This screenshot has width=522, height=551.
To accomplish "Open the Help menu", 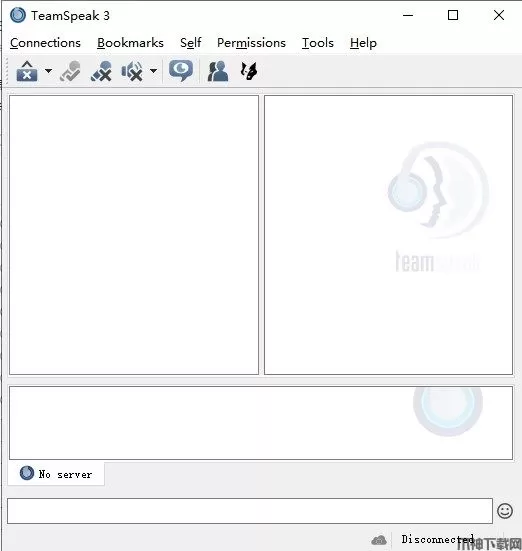I will tap(363, 43).
